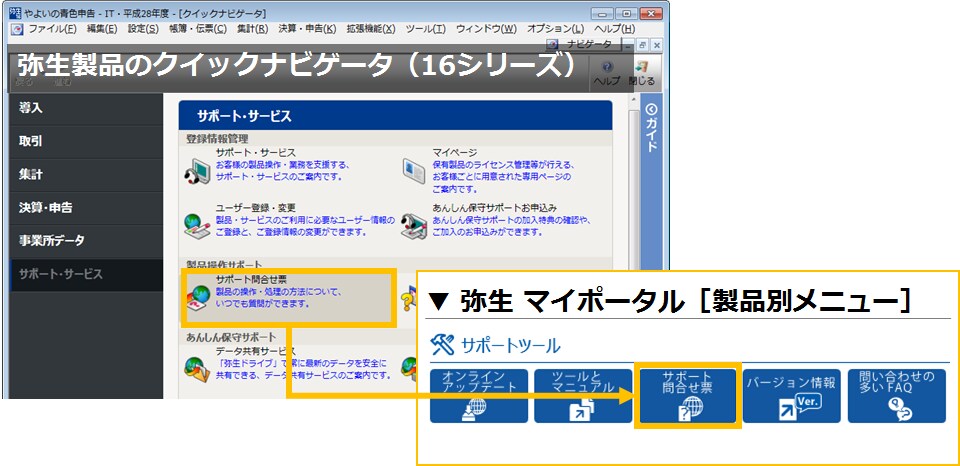The image size is (960, 466).
Task: Select 決算・申告 in the sidebar
Action: (86, 208)
